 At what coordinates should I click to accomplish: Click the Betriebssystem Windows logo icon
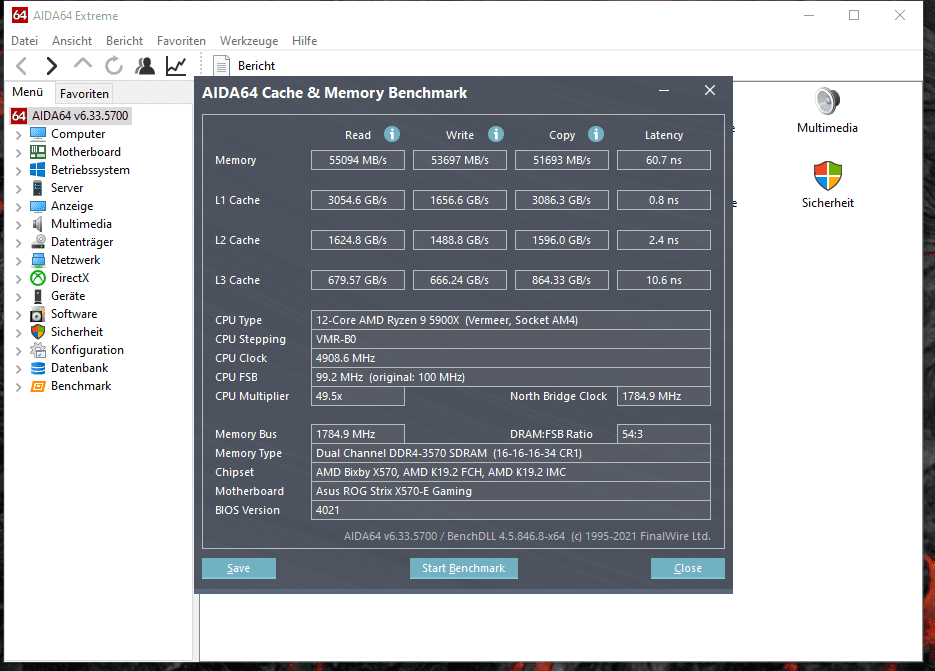click(38, 169)
